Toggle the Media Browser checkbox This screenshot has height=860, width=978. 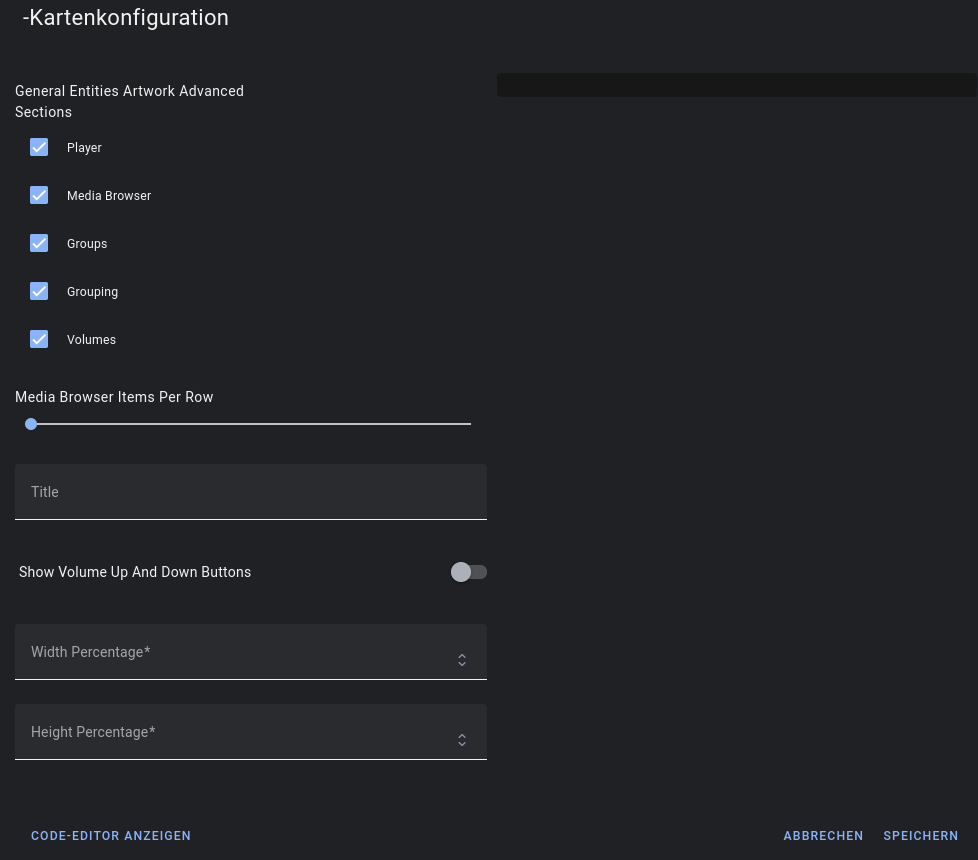point(39,195)
